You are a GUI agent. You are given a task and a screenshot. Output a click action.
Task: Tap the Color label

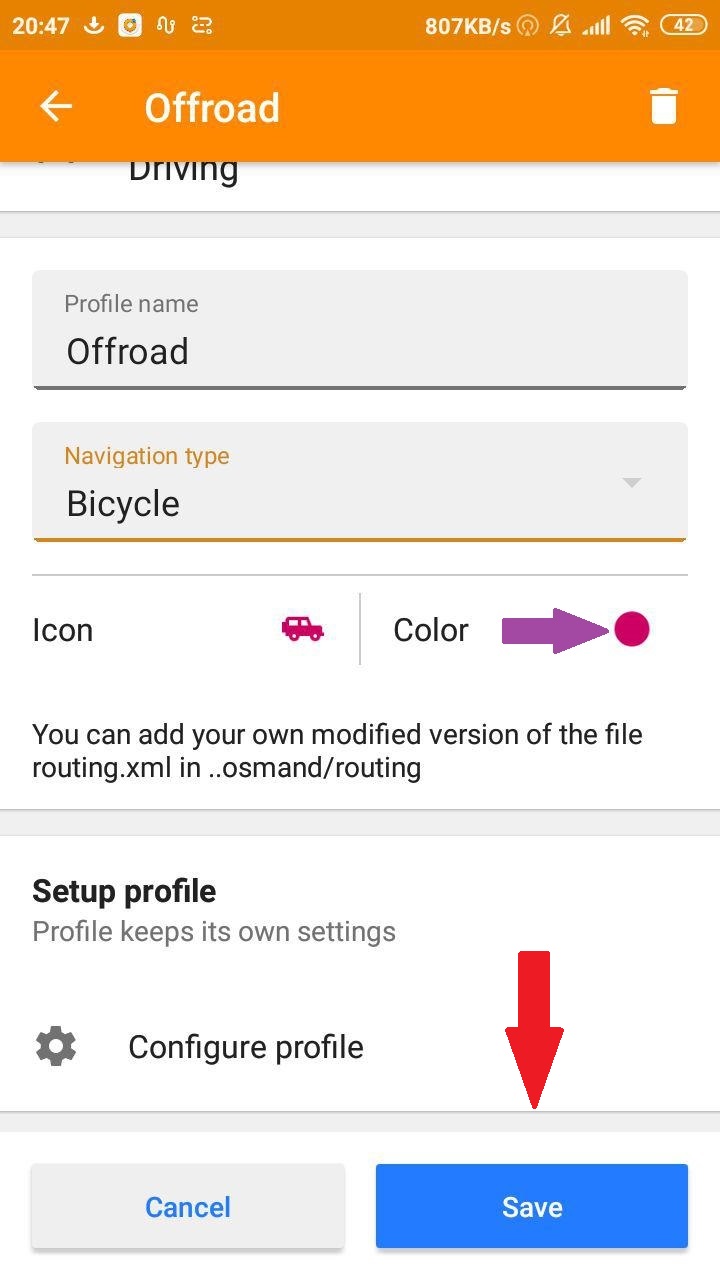coord(431,630)
